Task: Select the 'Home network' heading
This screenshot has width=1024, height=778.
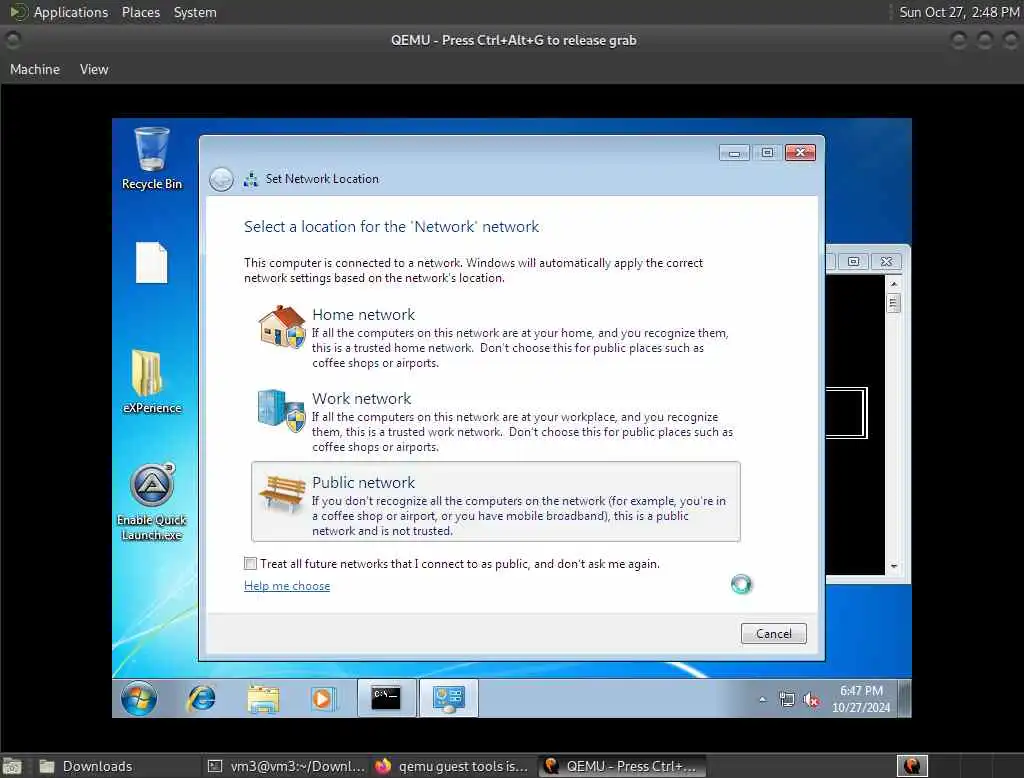Action: [363, 314]
